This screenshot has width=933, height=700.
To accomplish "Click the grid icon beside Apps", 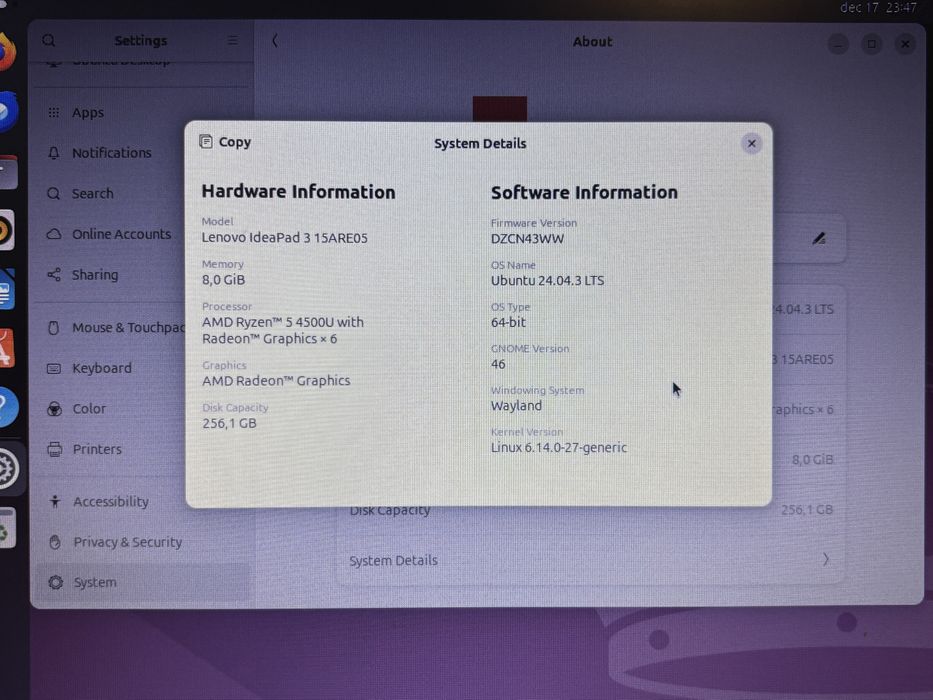I will pyautogui.click(x=54, y=112).
